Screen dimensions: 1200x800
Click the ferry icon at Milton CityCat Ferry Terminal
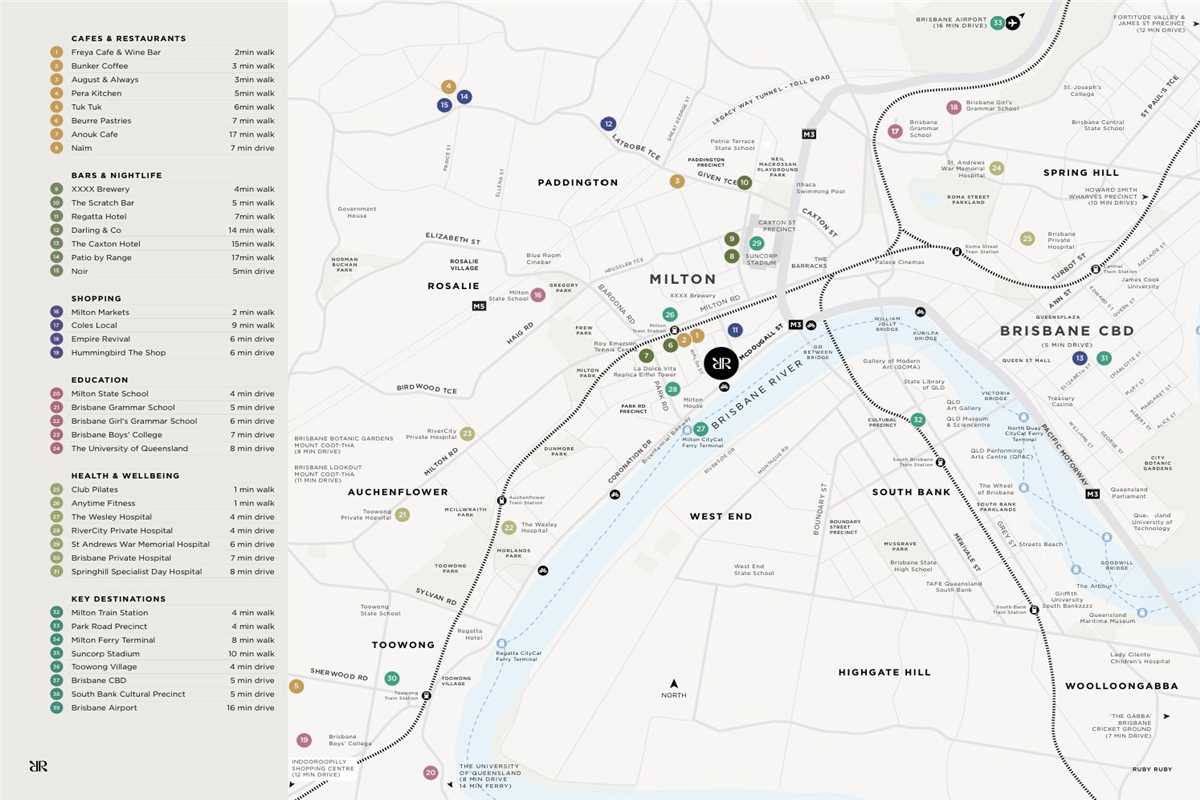(x=687, y=430)
